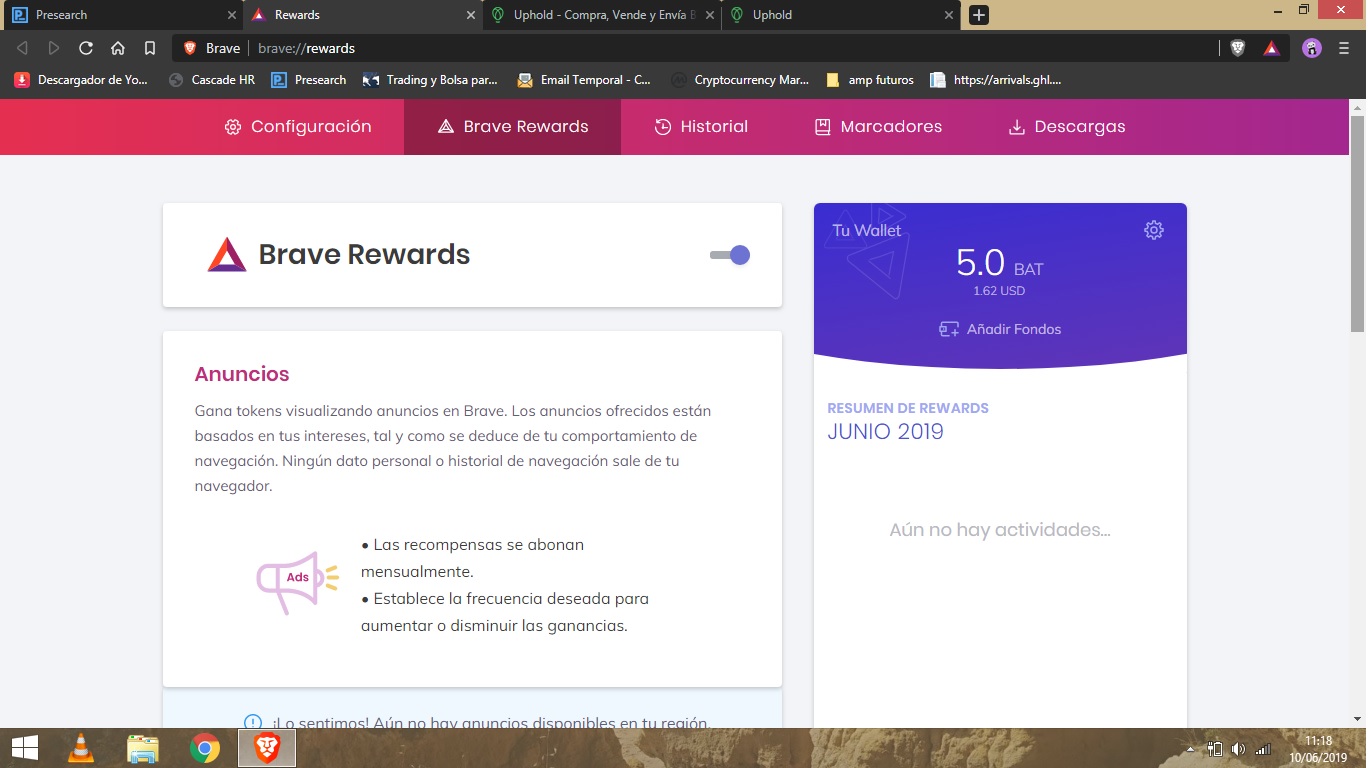The height and width of the screenshot is (768, 1368).
Task: Click the Anuncios section heading
Action: click(x=242, y=374)
